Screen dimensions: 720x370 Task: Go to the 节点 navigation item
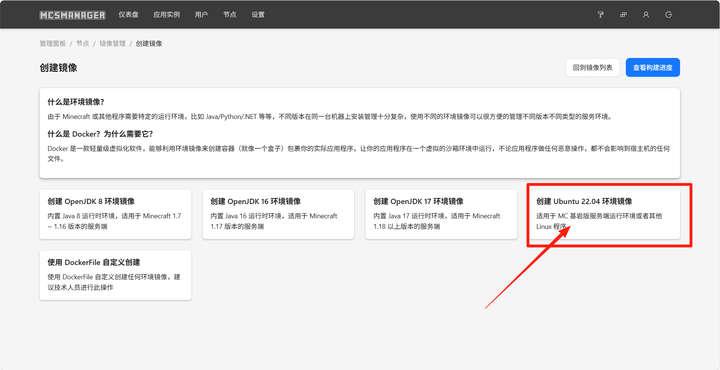pos(230,15)
